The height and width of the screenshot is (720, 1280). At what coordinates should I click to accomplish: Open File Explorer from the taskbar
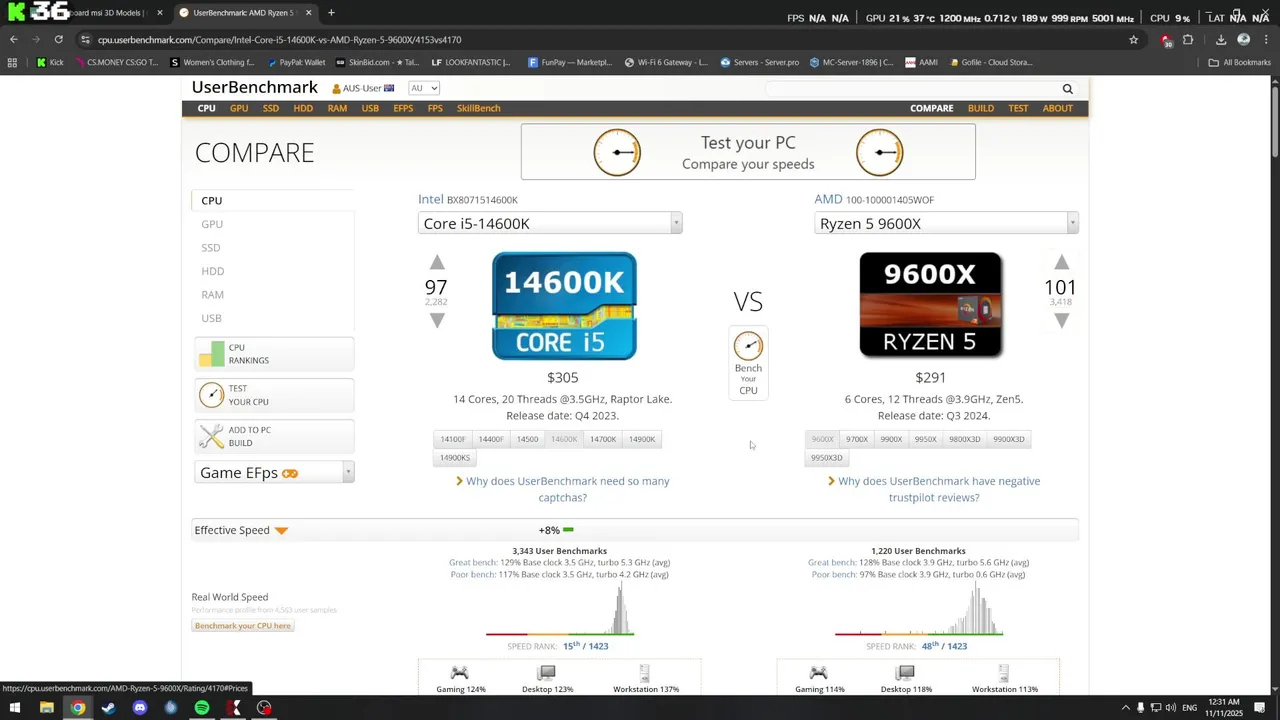(46, 708)
